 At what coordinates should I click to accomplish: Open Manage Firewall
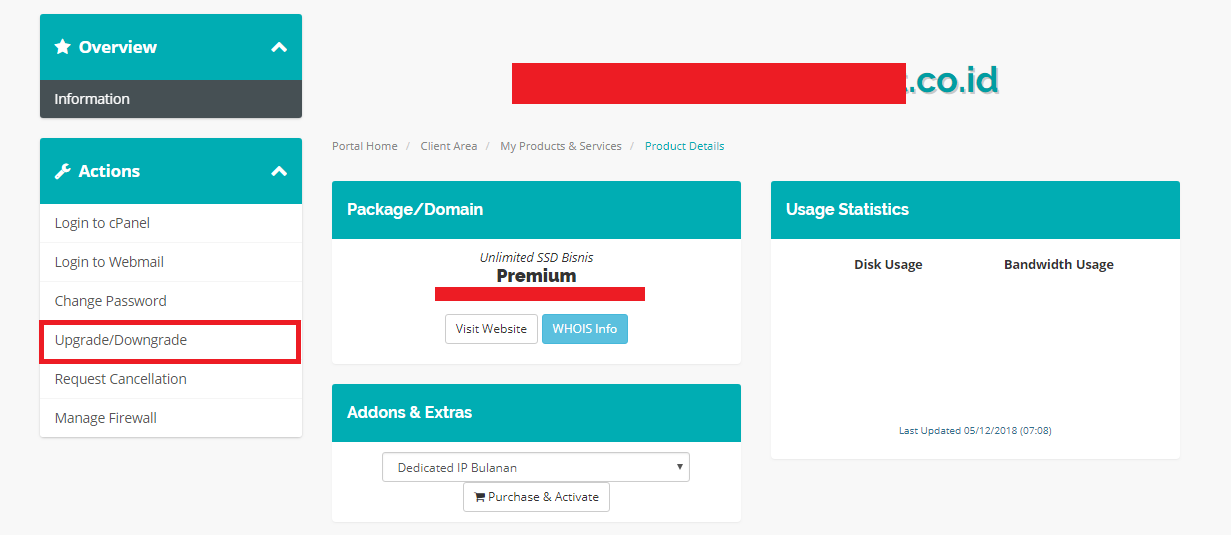[x=105, y=418]
